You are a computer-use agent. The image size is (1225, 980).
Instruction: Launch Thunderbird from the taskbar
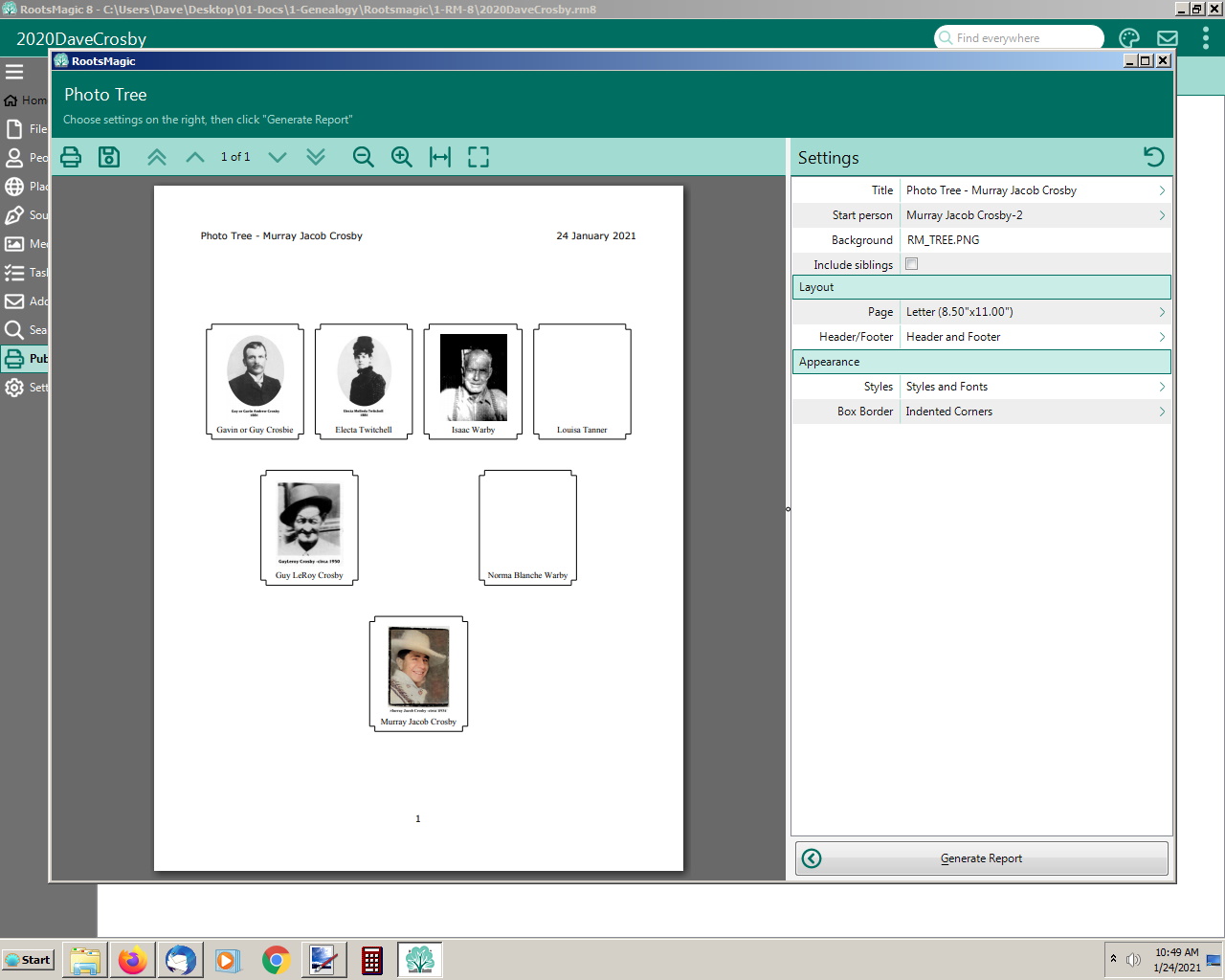click(180, 960)
